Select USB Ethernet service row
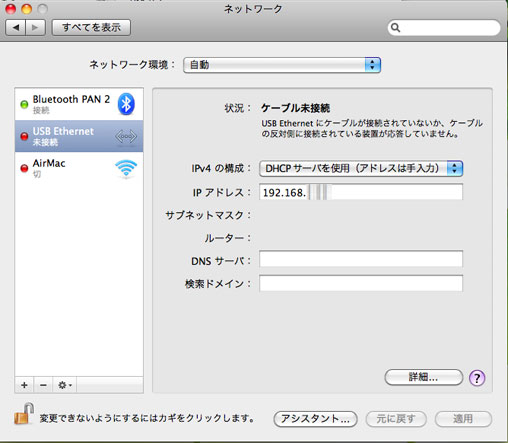Viewport: 508px width, 443px height. [79, 136]
